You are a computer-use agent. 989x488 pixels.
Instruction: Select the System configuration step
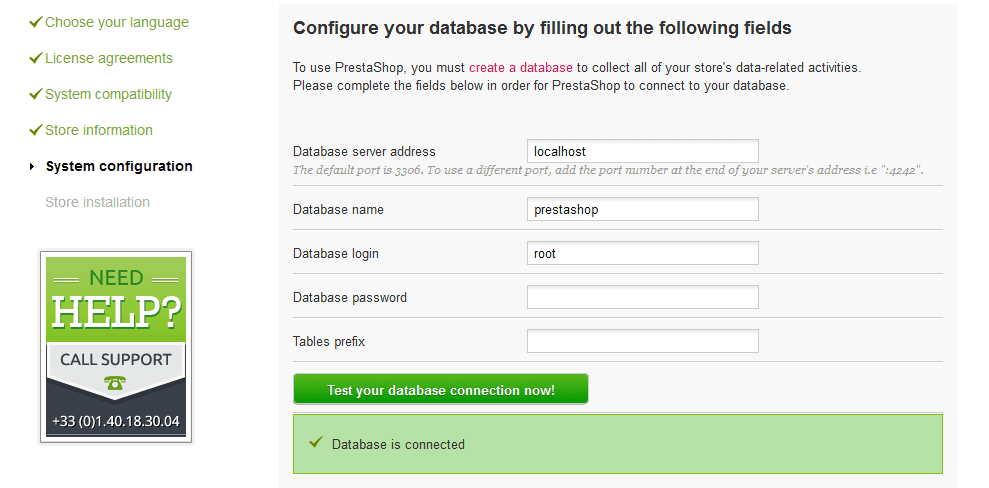point(119,166)
